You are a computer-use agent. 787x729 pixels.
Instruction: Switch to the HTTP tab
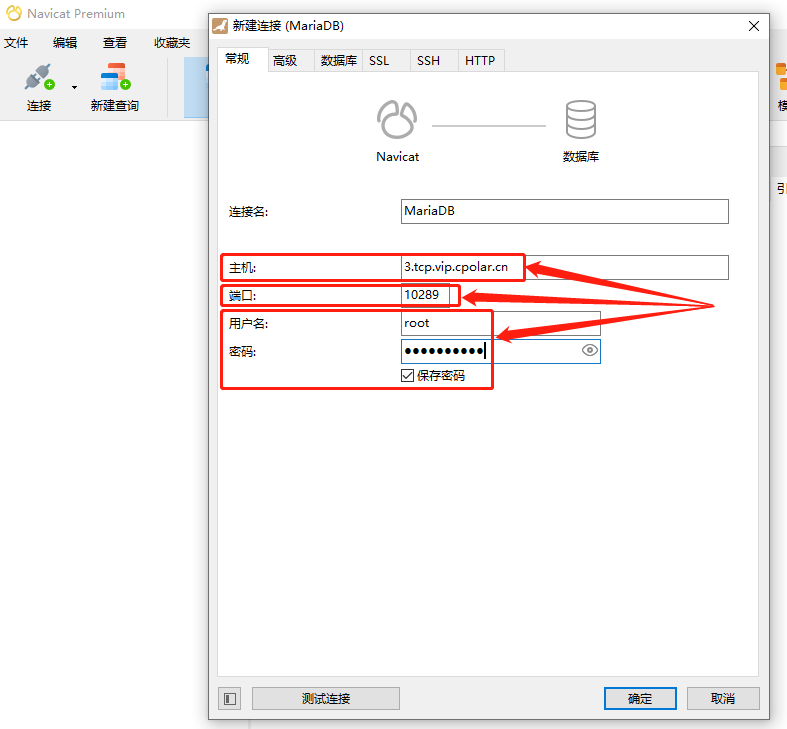pyautogui.click(x=481, y=61)
